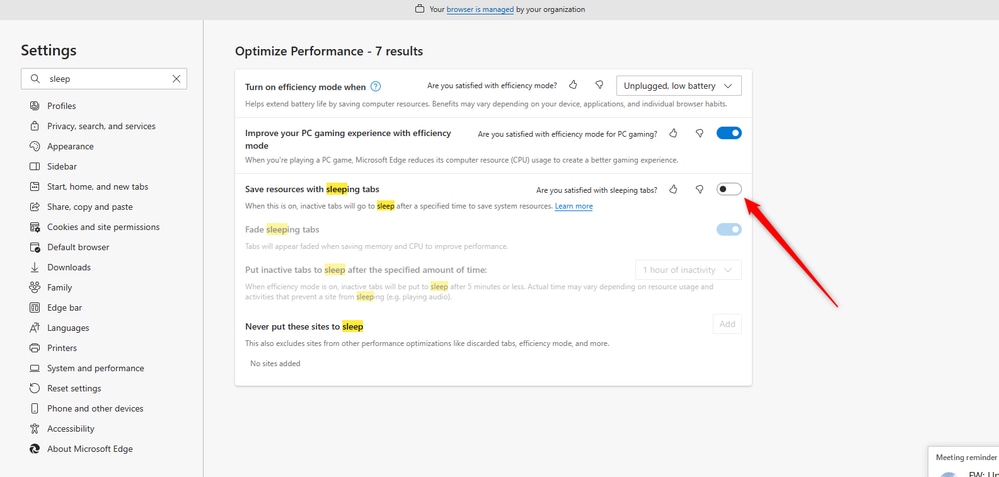The width and height of the screenshot is (999, 477).
Task: Open Cookies and site permissions page
Action: [103, 227]
